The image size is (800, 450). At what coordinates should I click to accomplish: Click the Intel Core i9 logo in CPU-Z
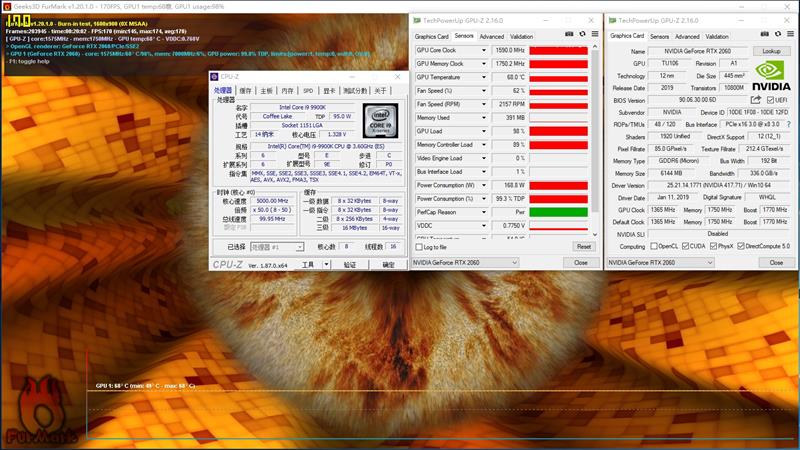380,121
